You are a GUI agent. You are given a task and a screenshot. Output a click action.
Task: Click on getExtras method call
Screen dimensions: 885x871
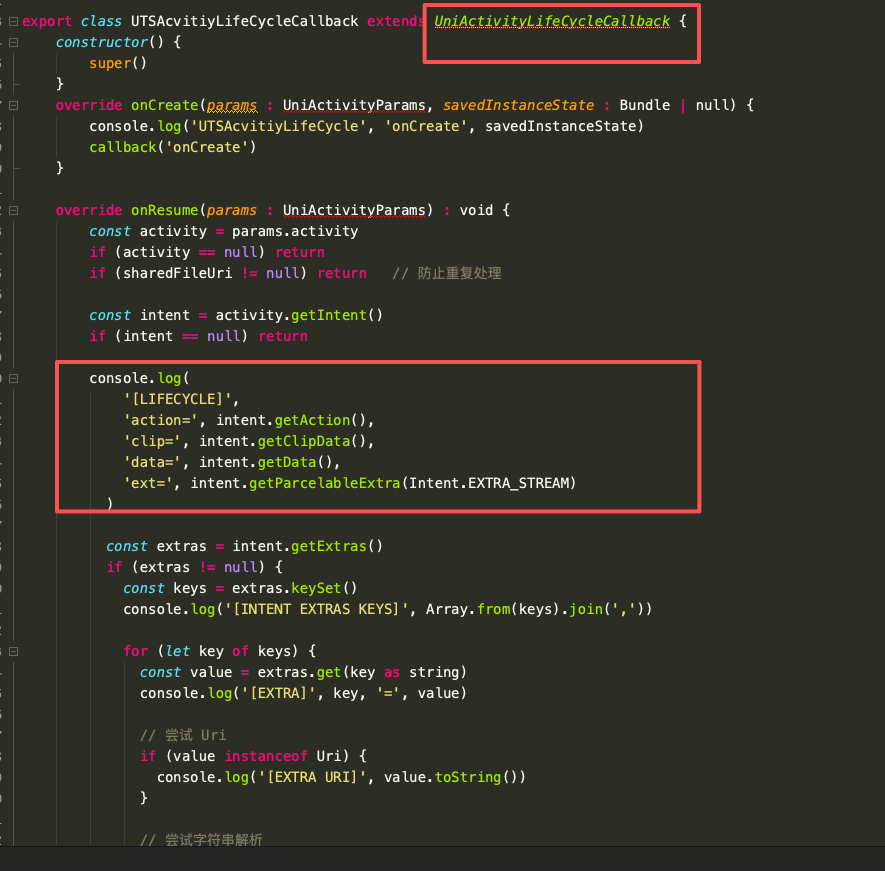click(328, 546)
